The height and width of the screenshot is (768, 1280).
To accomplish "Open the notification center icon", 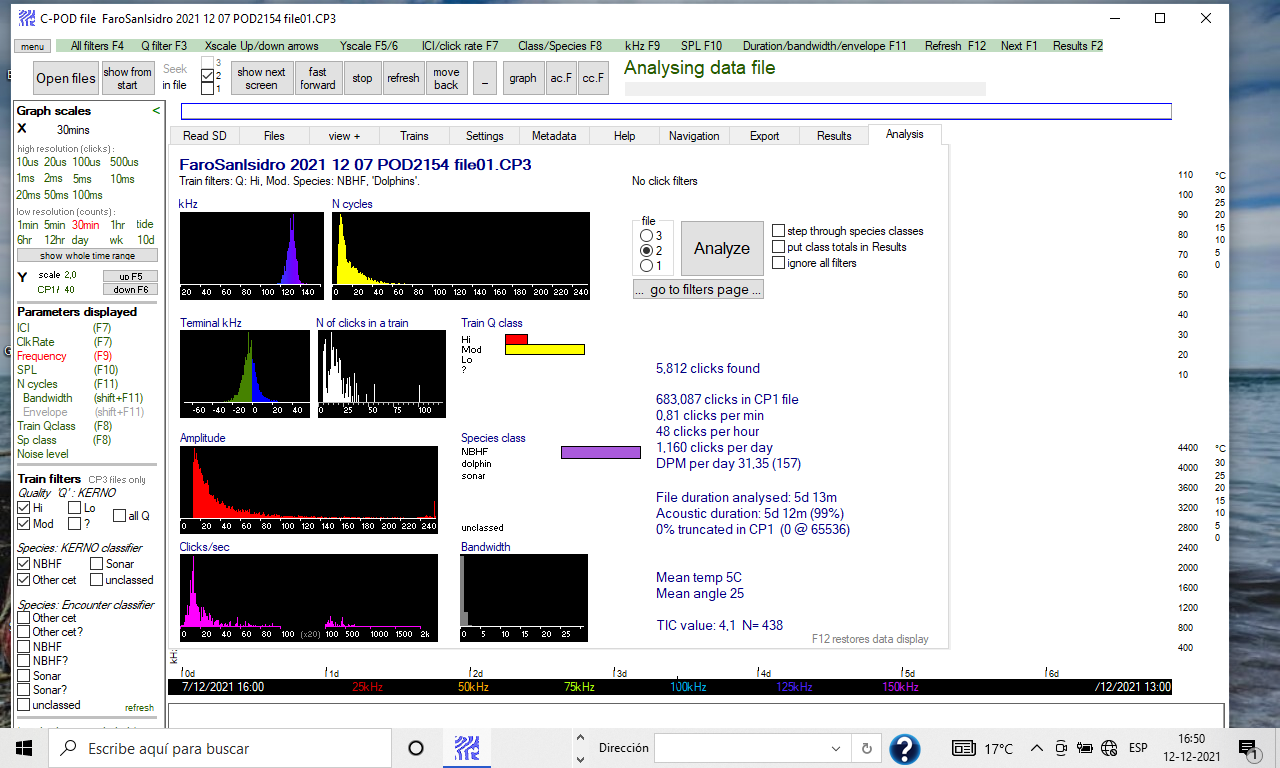I will [x=1247, y=748].
